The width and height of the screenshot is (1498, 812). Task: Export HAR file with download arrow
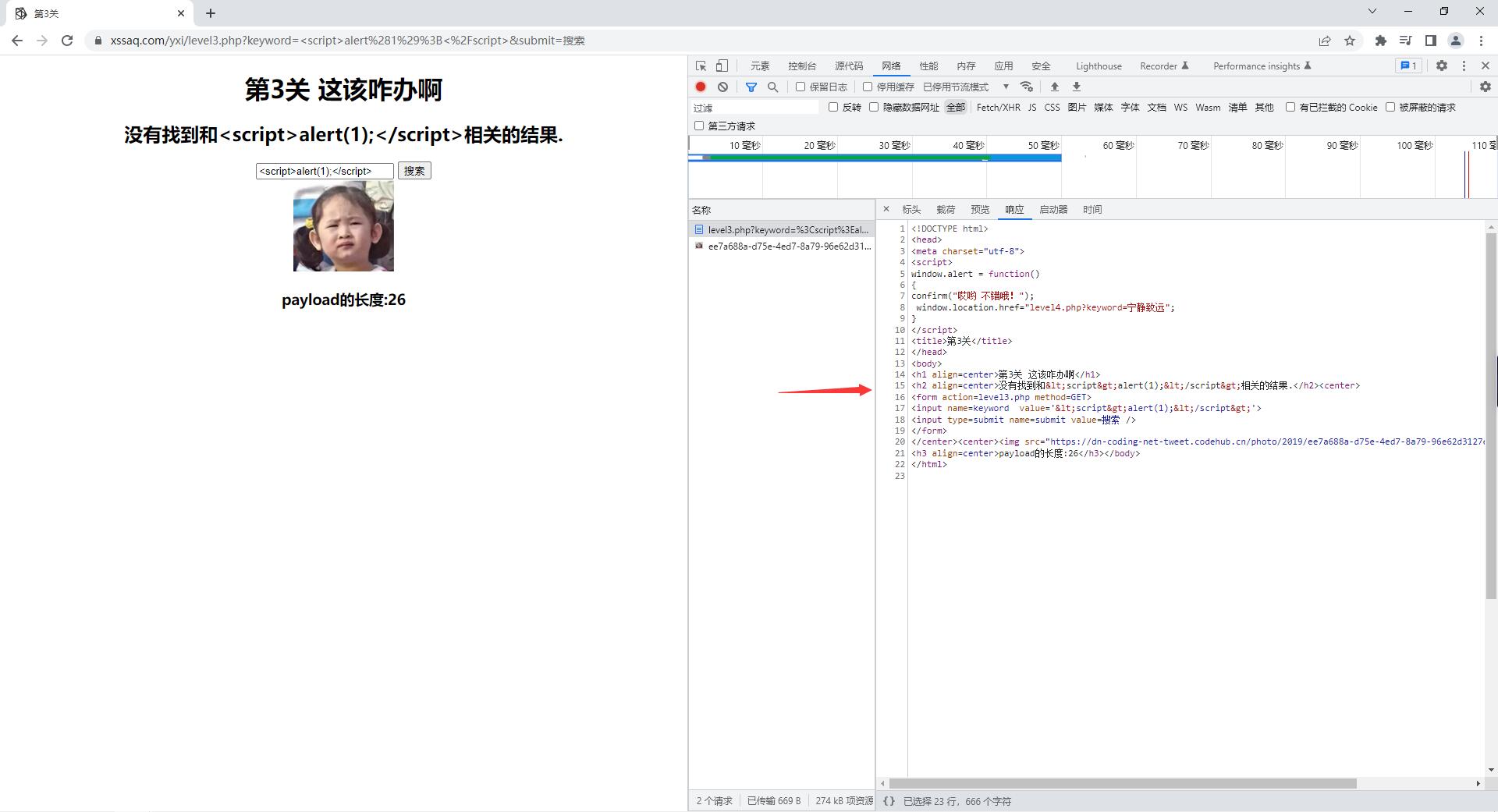(x=1077, y=87)
